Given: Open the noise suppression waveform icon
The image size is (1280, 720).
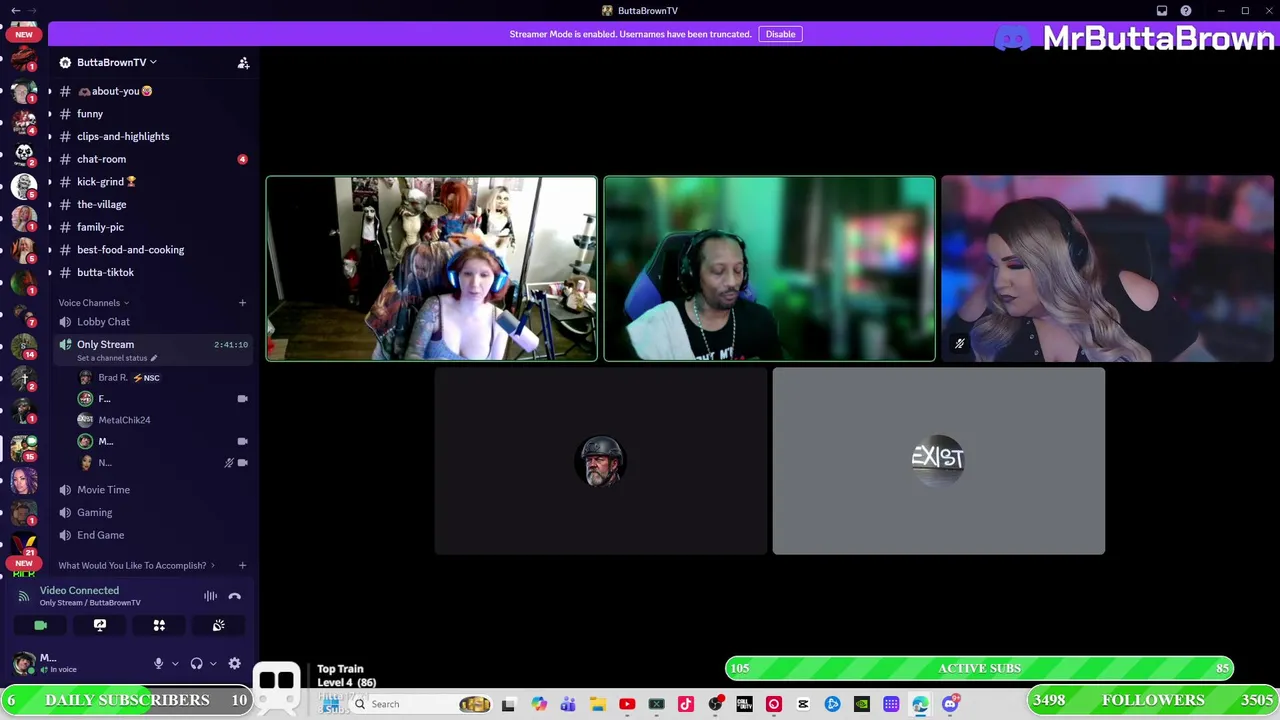Looking at the screenshot, I should (211, 596).
